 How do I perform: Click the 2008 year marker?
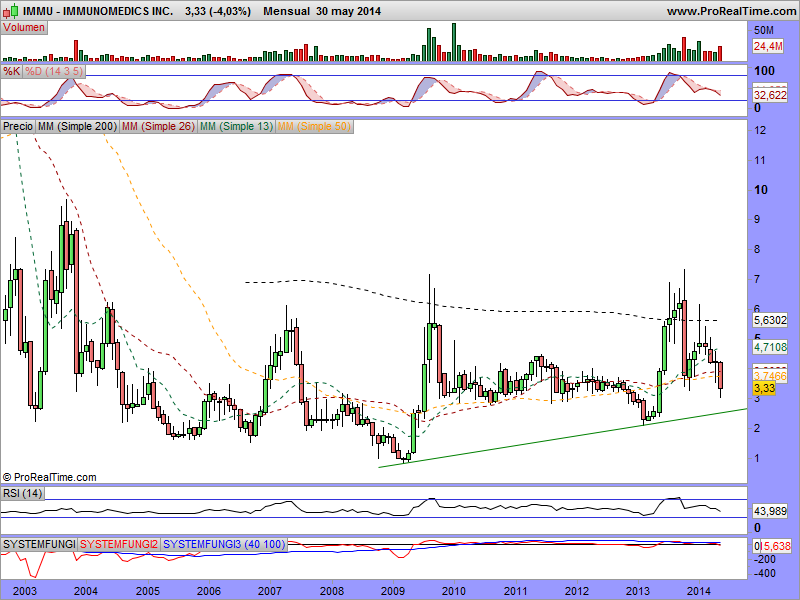click(332, 591)
